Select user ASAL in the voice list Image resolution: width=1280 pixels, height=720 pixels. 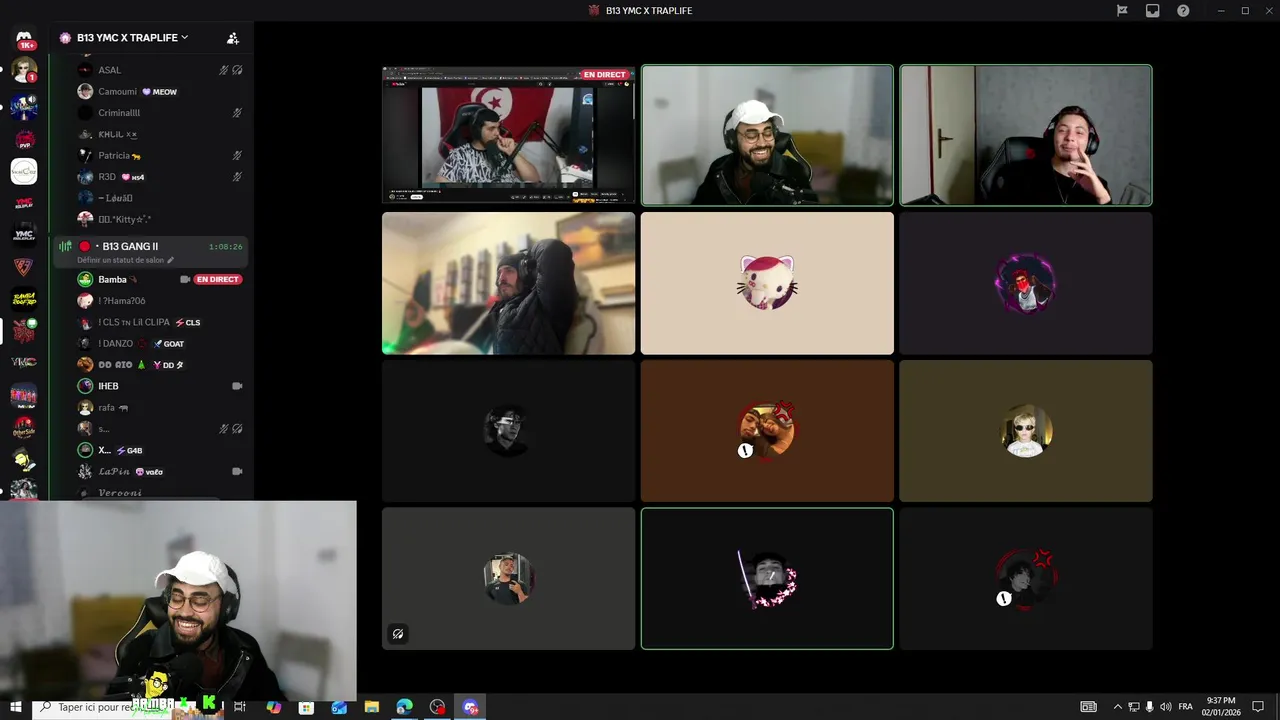click(x=109, y=70)
